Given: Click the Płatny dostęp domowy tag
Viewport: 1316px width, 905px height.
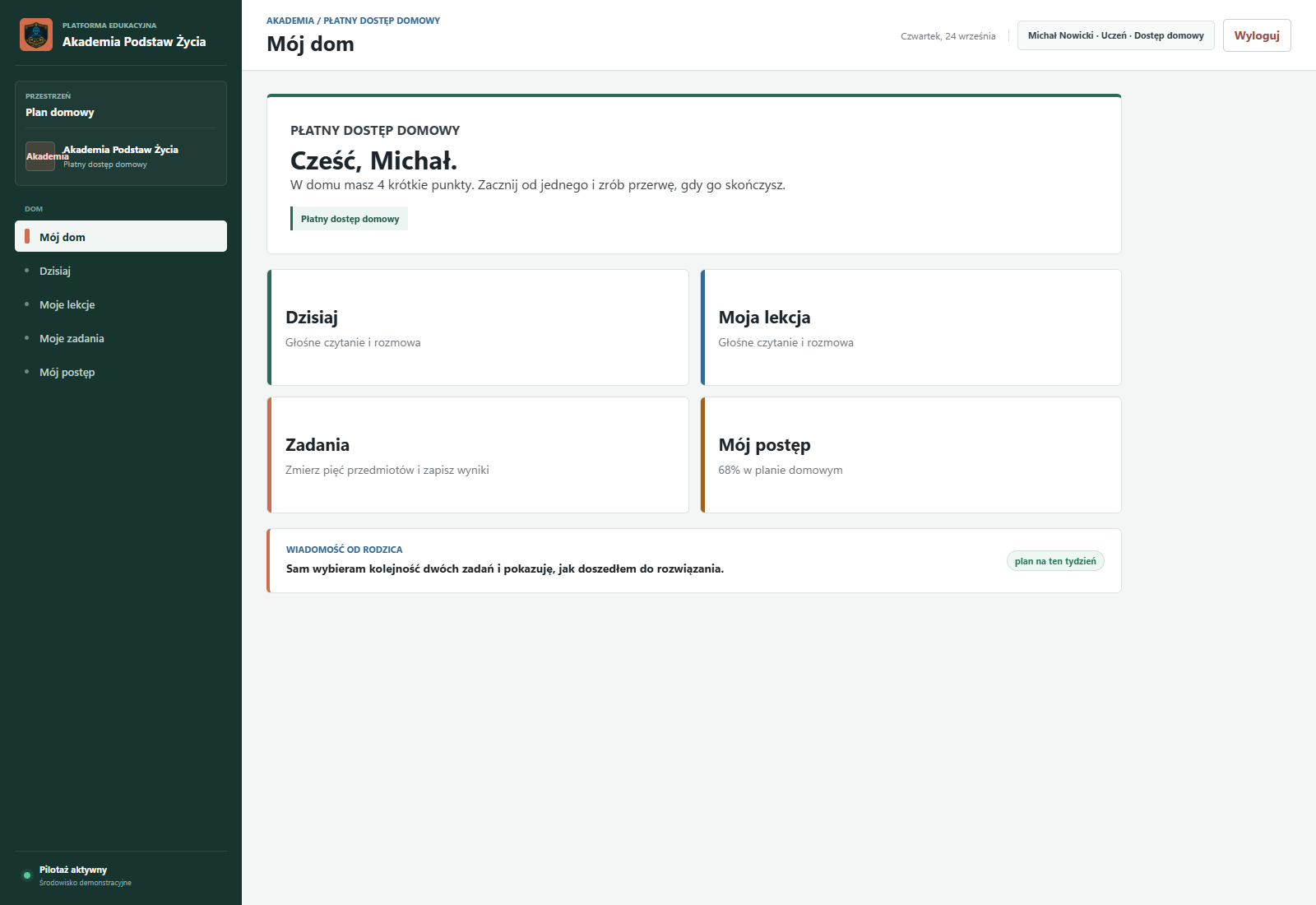Looking at the screenshot, I should click(350, 219).
